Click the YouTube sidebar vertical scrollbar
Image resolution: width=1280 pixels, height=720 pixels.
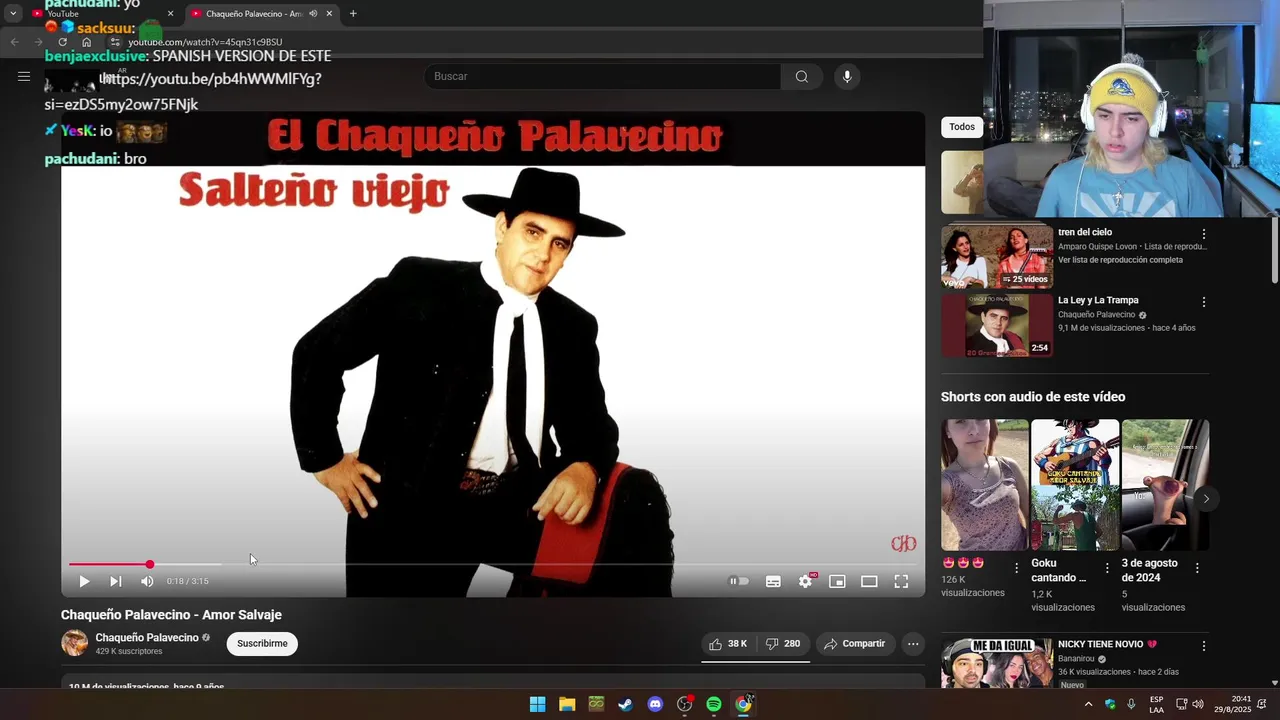(1274, 250)
